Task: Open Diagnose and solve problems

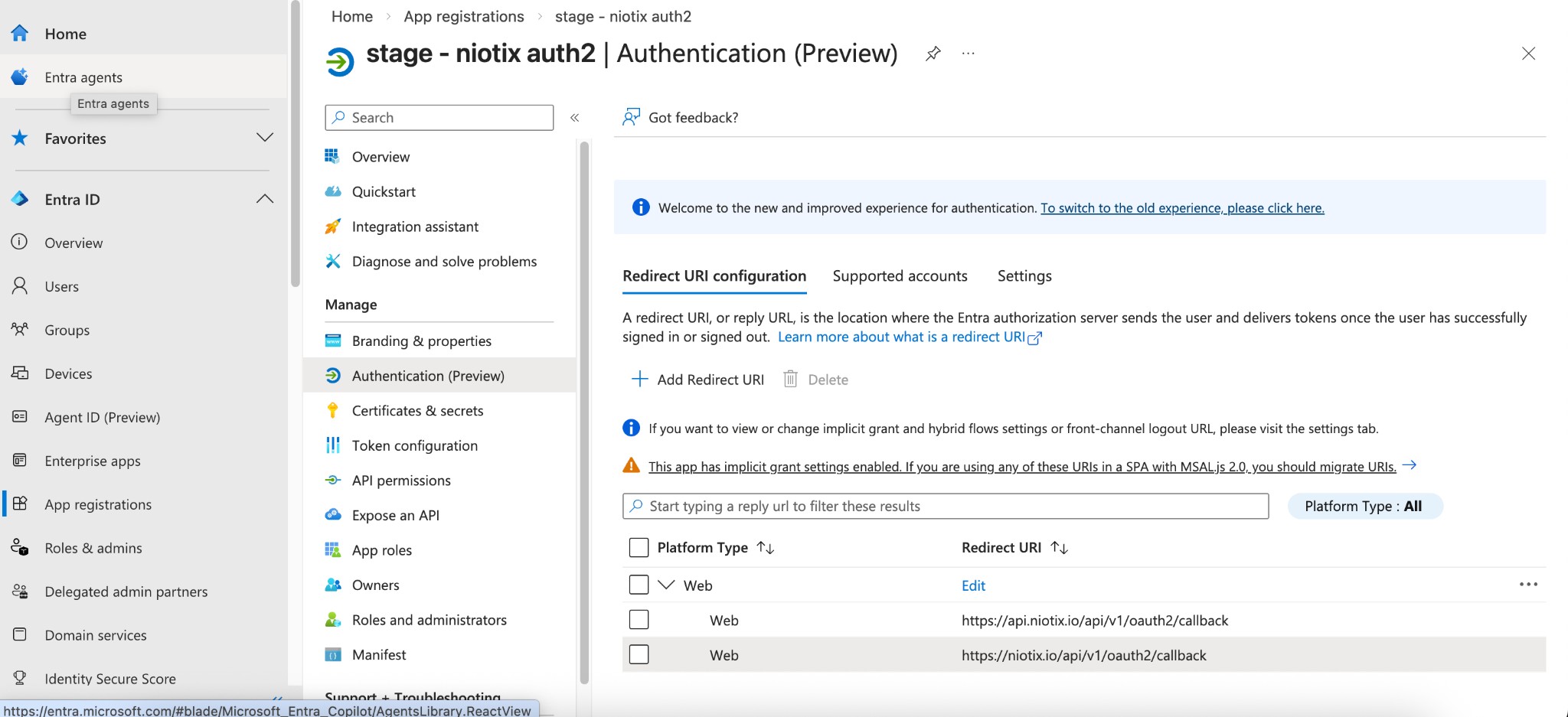Action: [x=443, y=261]
